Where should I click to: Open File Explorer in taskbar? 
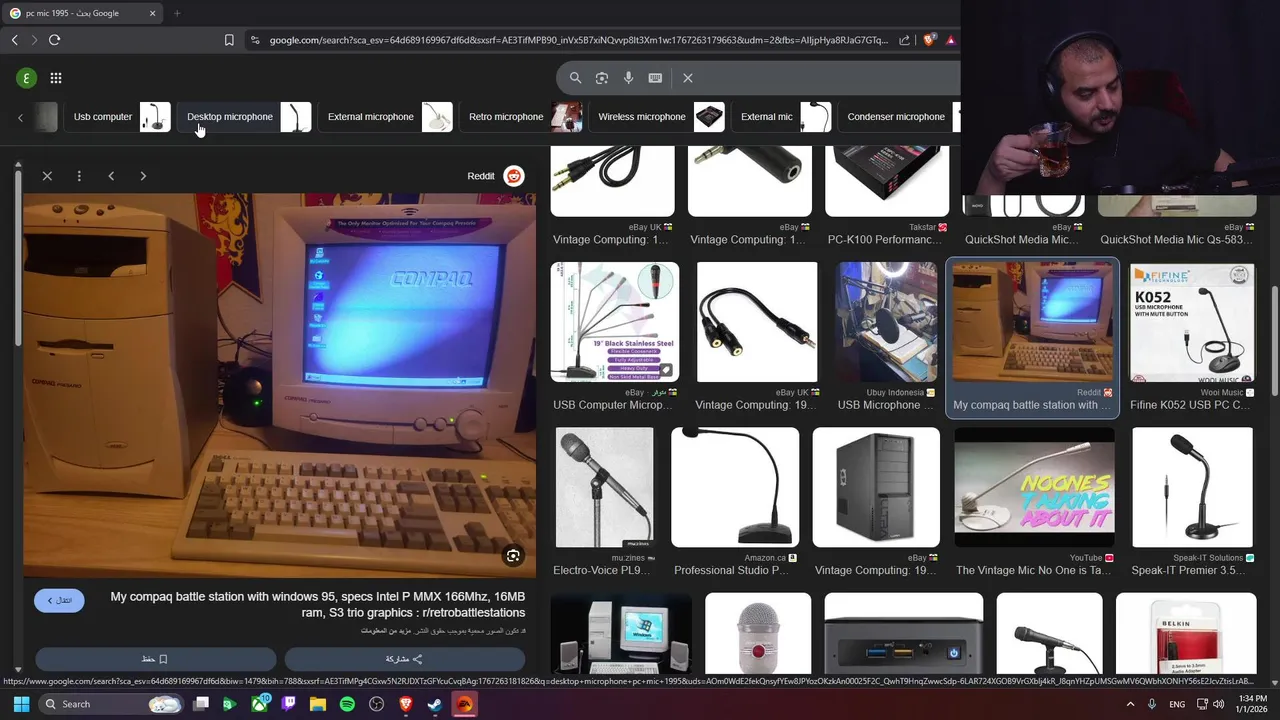(x=318, y=704)
